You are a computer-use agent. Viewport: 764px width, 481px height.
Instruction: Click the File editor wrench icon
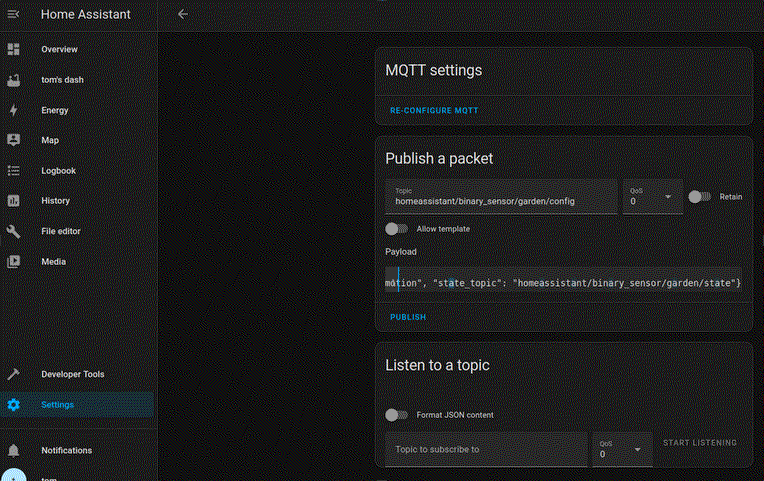click(14, 231)
